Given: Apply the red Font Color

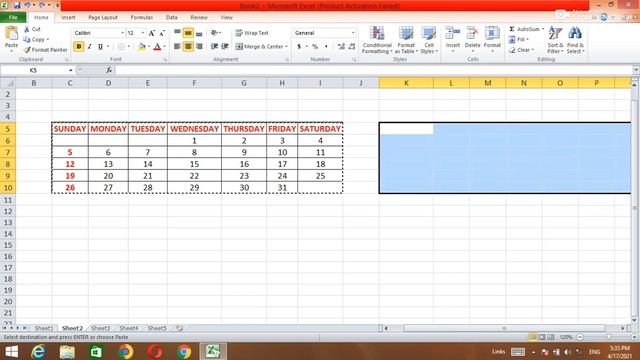Looking at the screenshot, I should (157, 47).
